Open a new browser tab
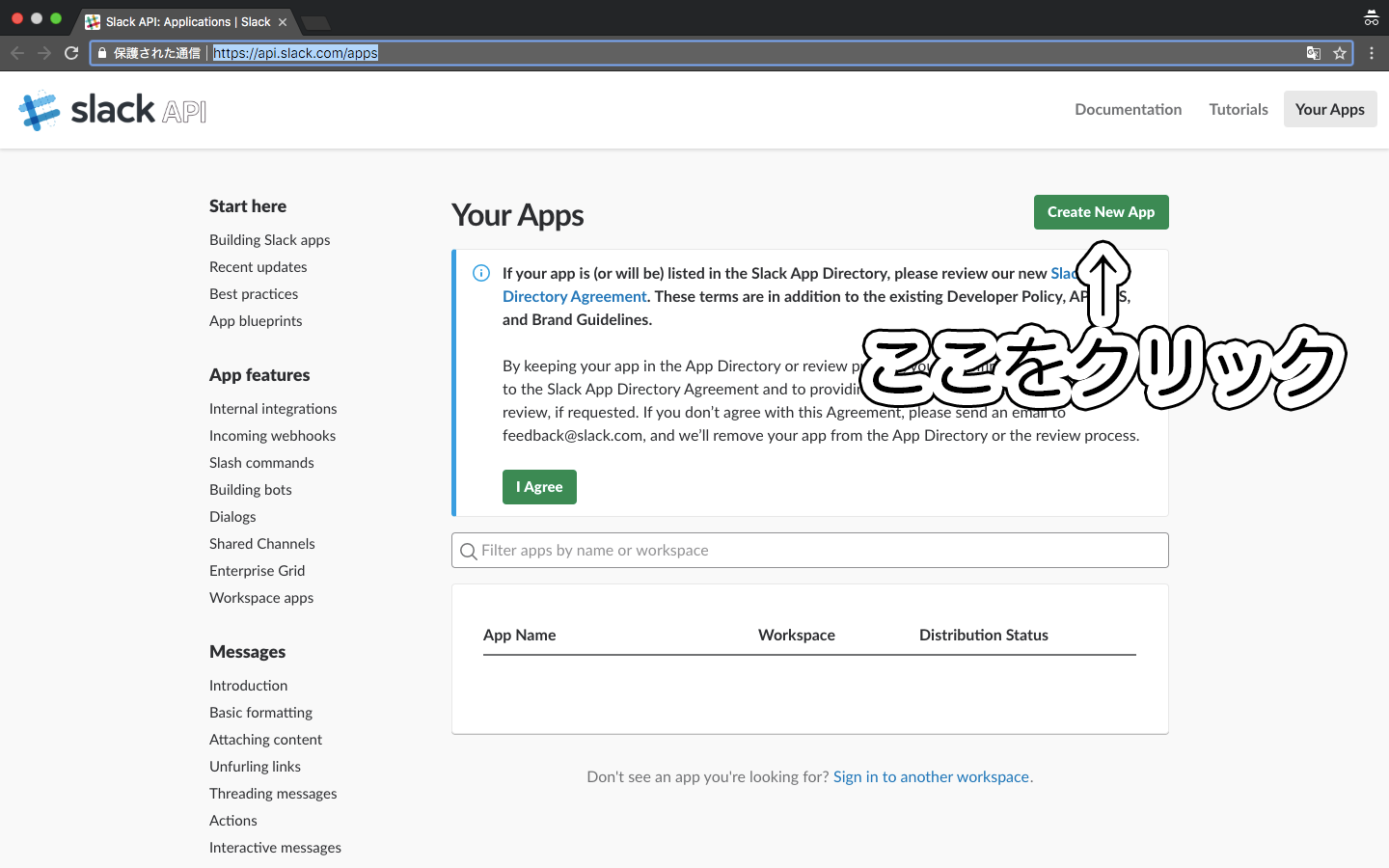This screenshot has height=868, width=1389. (315, 22)
